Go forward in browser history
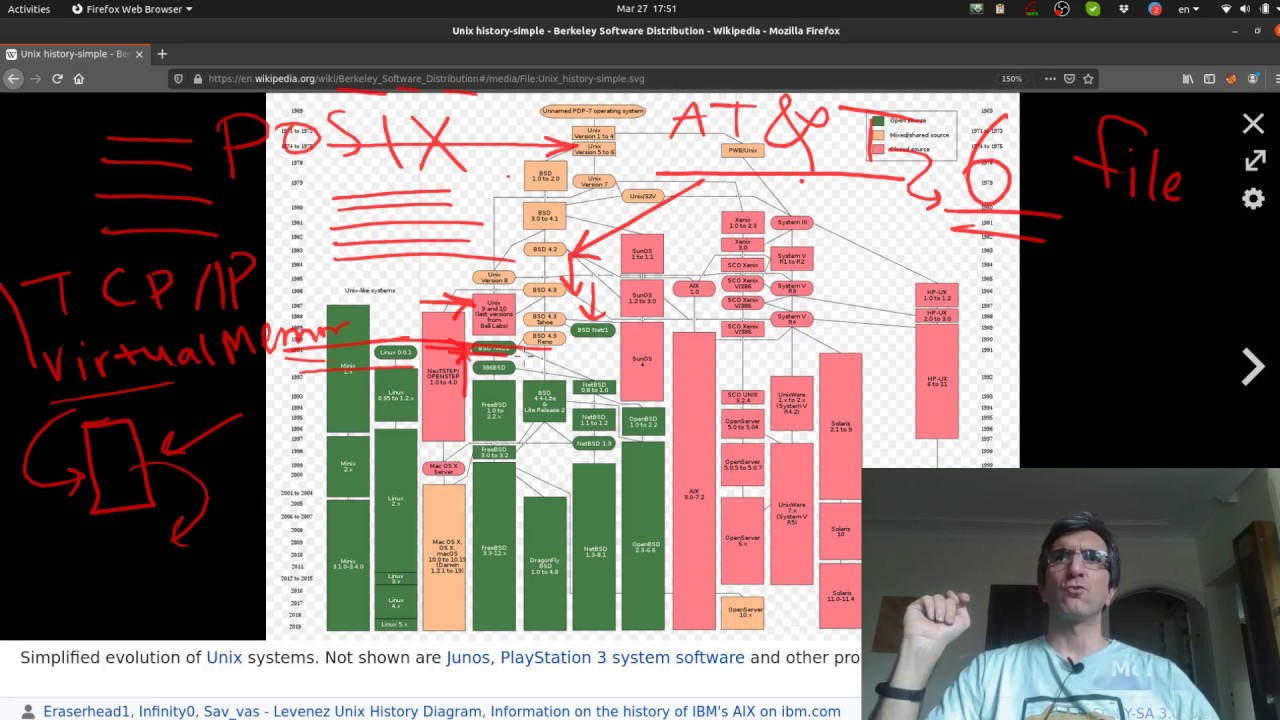 tap(35, 79)
